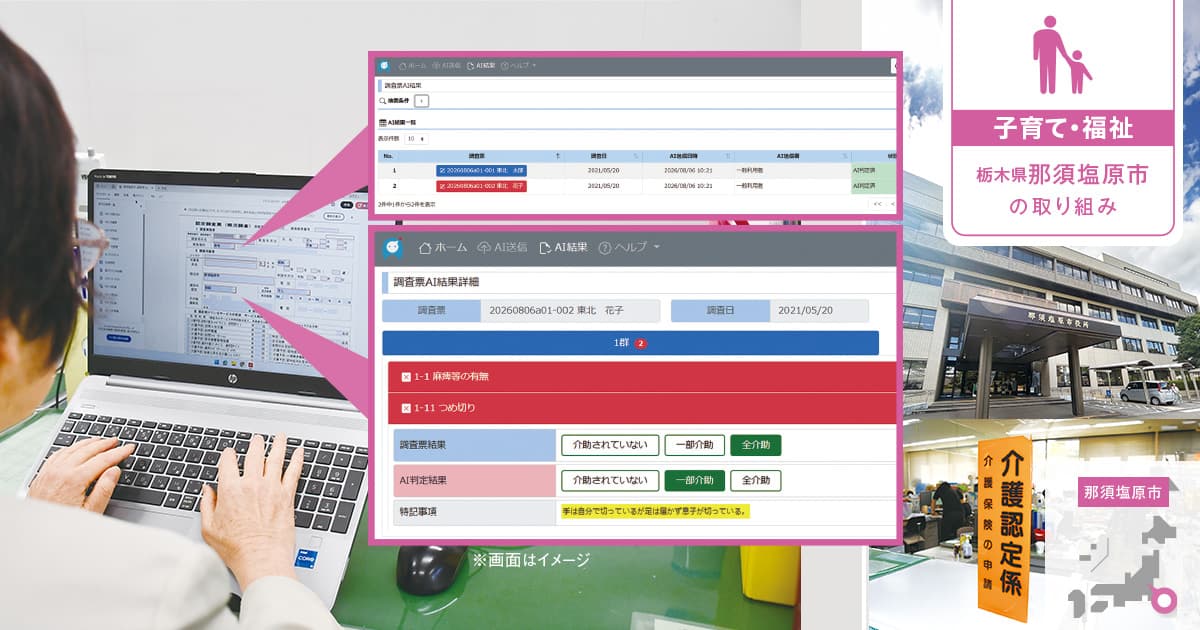This screenshot has height=630, width=1200.
Task: Click the 検索条件 magnifier icon
Action: coord(382,101)
